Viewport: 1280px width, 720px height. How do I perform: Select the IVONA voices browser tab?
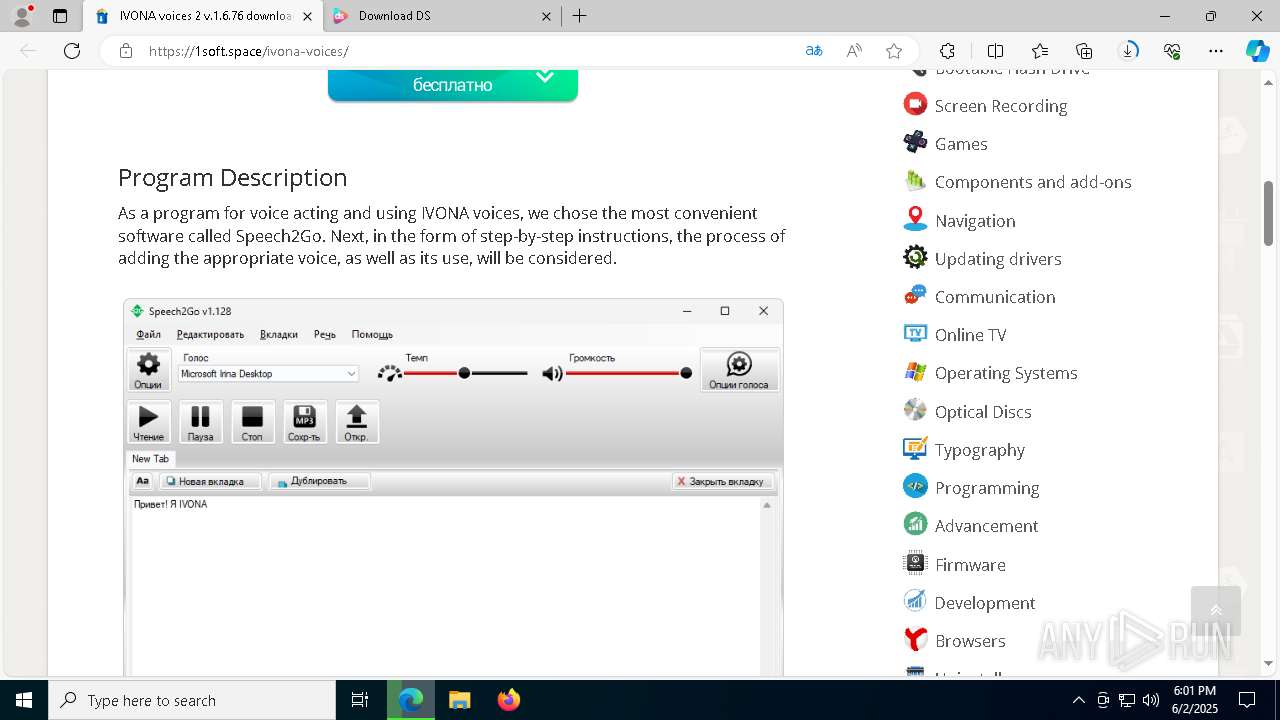[203, 16]
